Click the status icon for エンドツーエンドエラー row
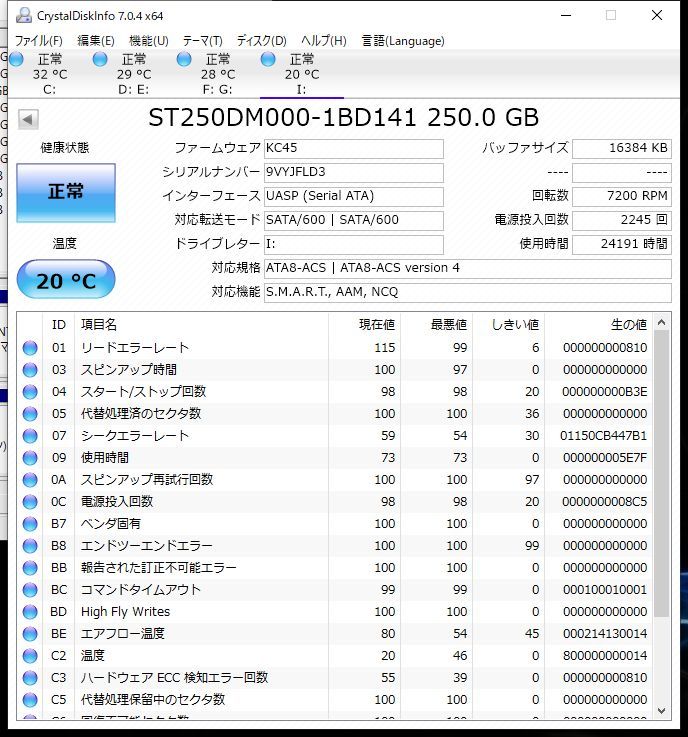This screenshot has height=737, width=688. [x=30, y=546]
